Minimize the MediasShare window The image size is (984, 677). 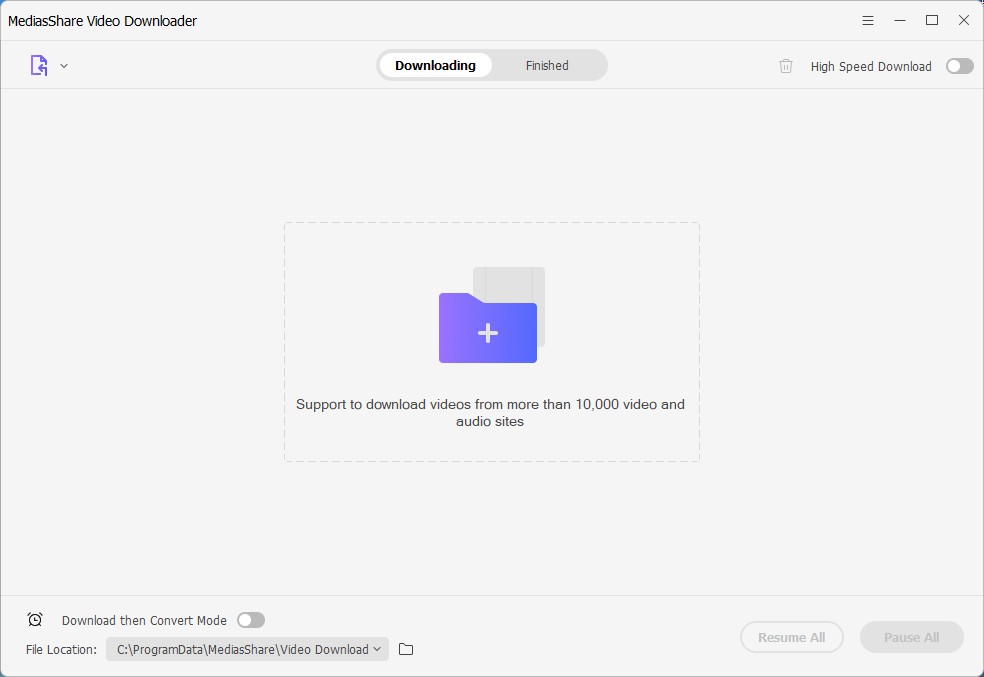coord(900,20)
